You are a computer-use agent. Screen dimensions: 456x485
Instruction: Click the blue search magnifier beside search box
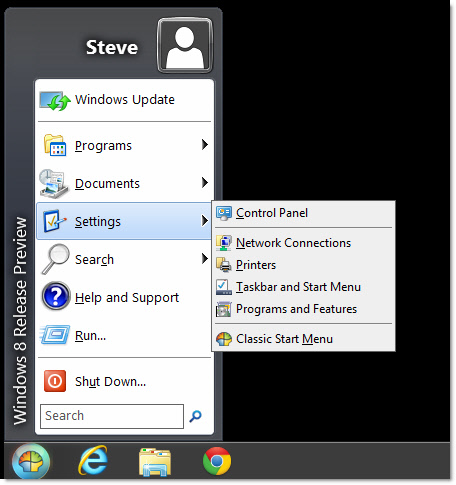pyautogui.click(x=195, y=416)
